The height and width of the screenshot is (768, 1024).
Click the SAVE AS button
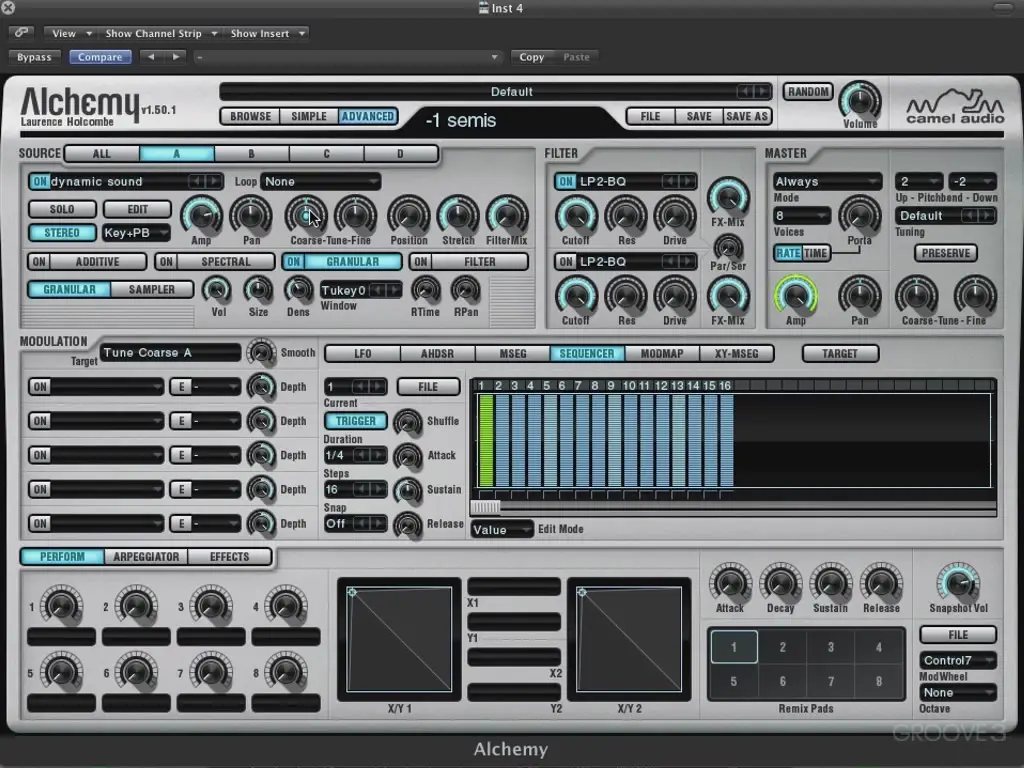point(746,116)
